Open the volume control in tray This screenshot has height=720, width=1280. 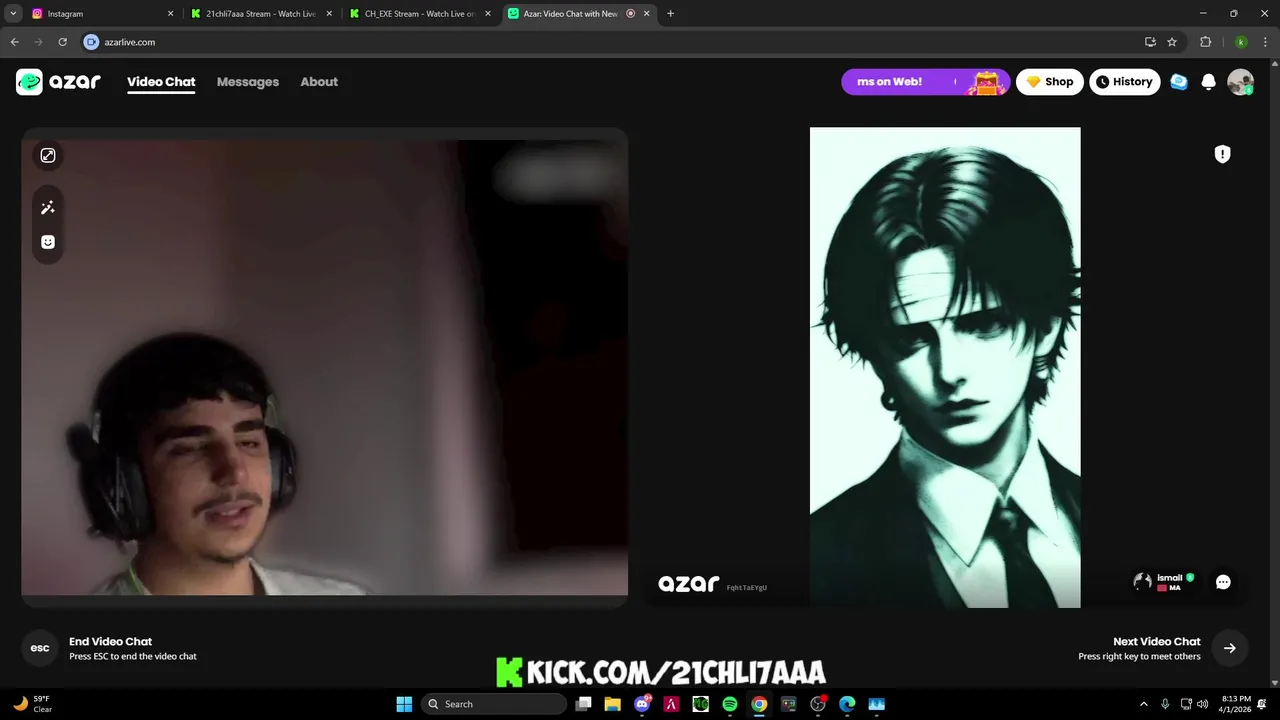(x=1202, y=704)
